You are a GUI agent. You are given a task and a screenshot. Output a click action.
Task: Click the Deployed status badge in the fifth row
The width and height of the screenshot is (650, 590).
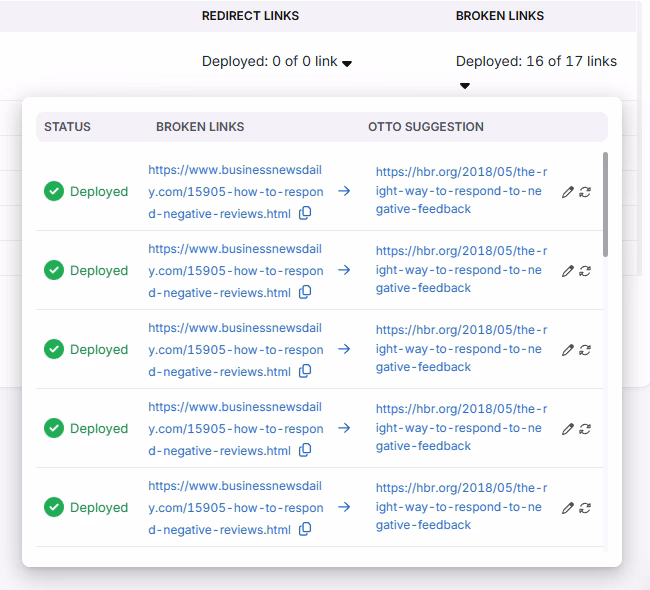pyautogui.click(x=86, y=508)
